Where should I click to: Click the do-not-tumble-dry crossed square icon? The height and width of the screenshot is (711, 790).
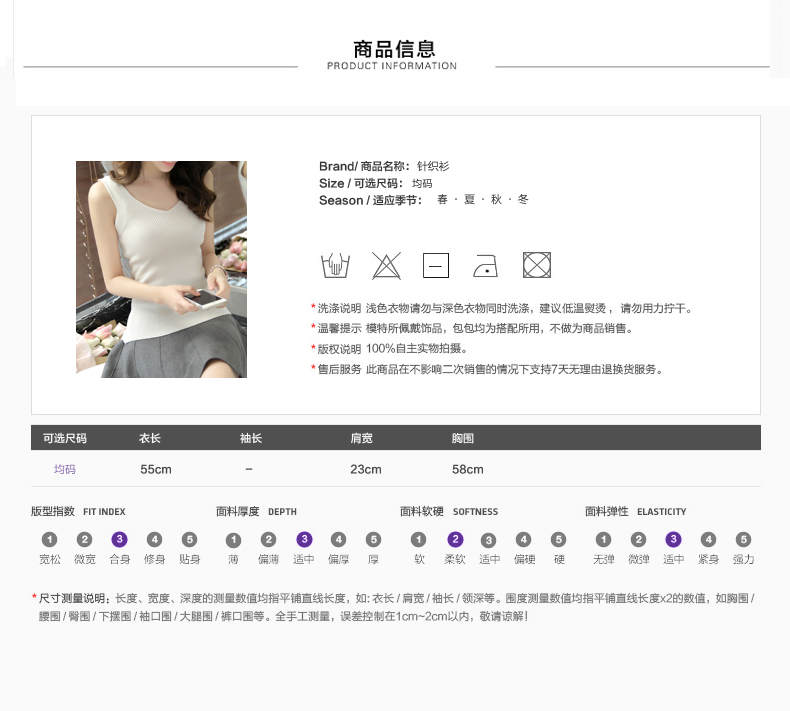pos(537,266)
